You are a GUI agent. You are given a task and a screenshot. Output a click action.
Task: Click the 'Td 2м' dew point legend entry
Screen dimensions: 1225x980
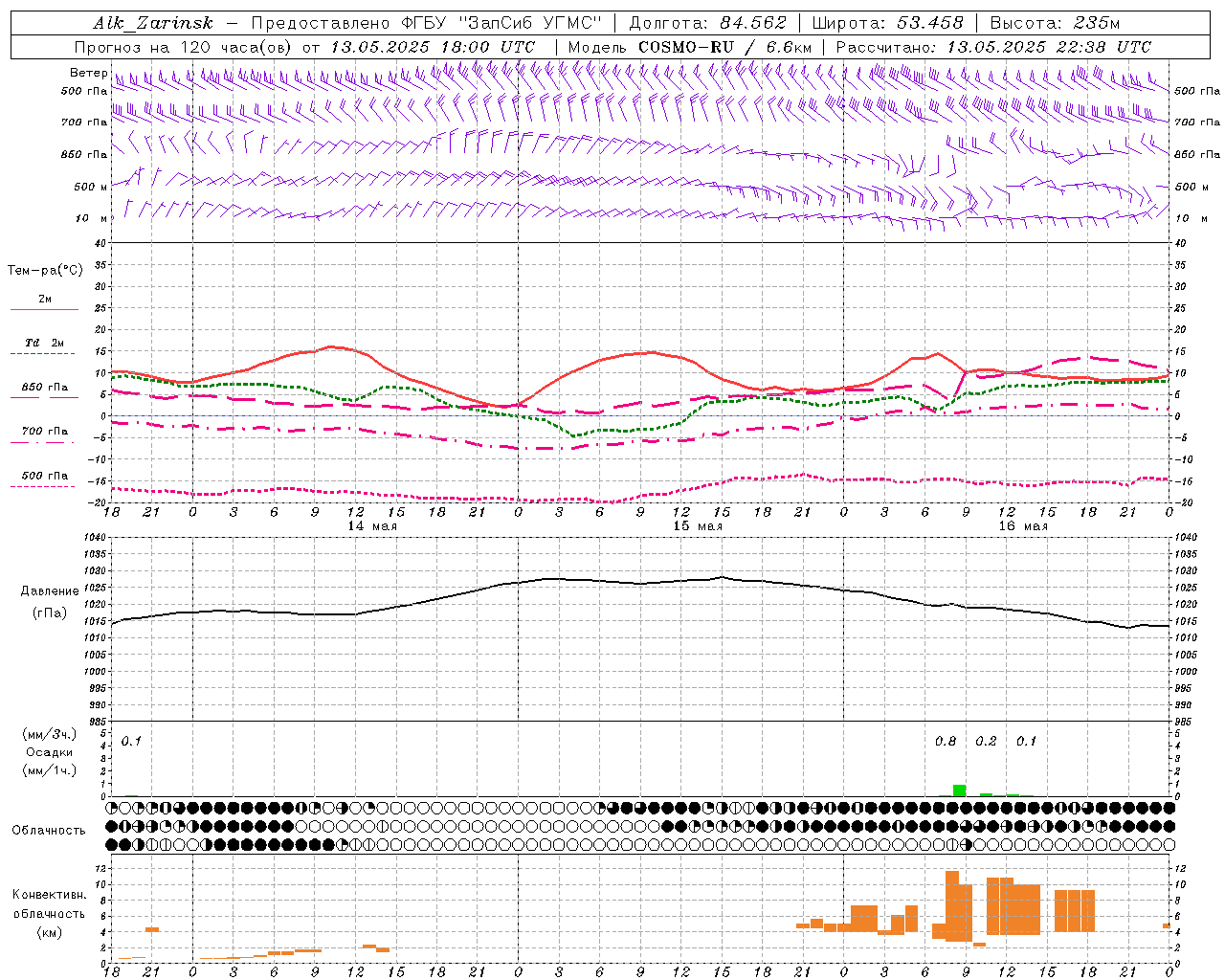tap(45, 343)
